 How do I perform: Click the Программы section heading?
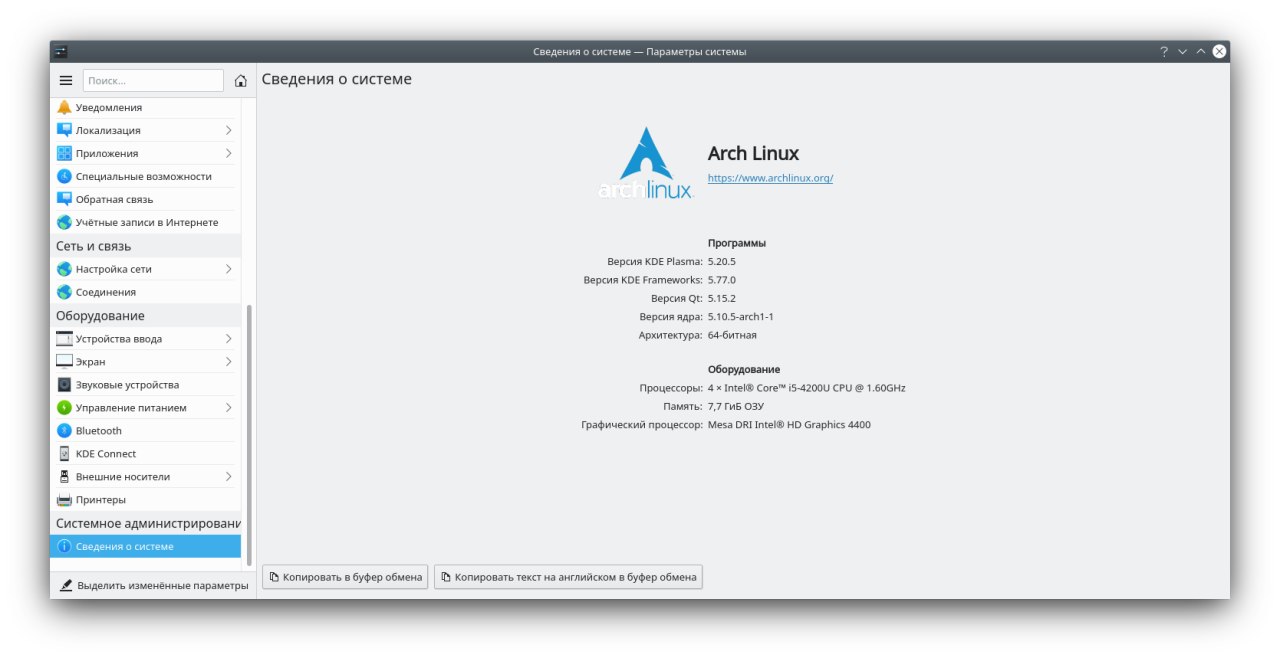(737, 243)
